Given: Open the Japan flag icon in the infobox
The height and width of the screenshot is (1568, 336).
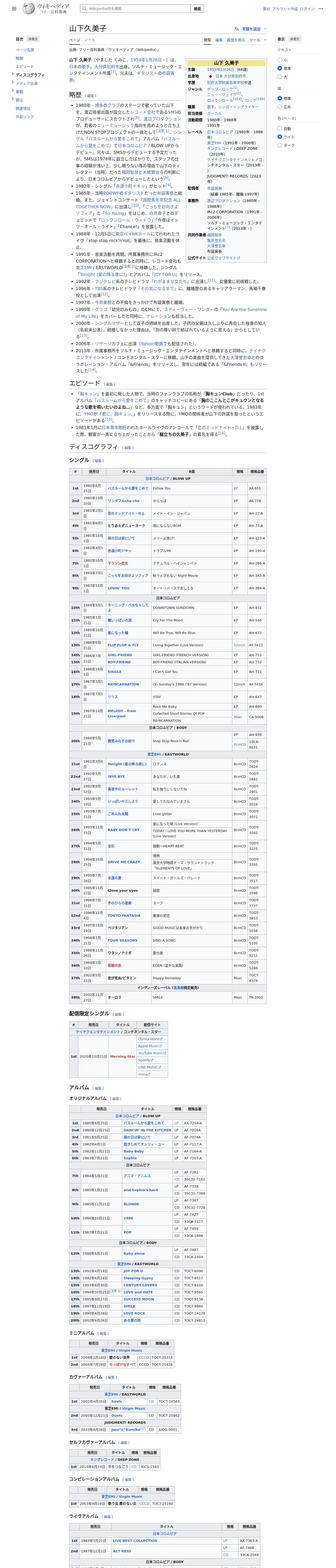Looking at the screenshot, I should [210, 76].
